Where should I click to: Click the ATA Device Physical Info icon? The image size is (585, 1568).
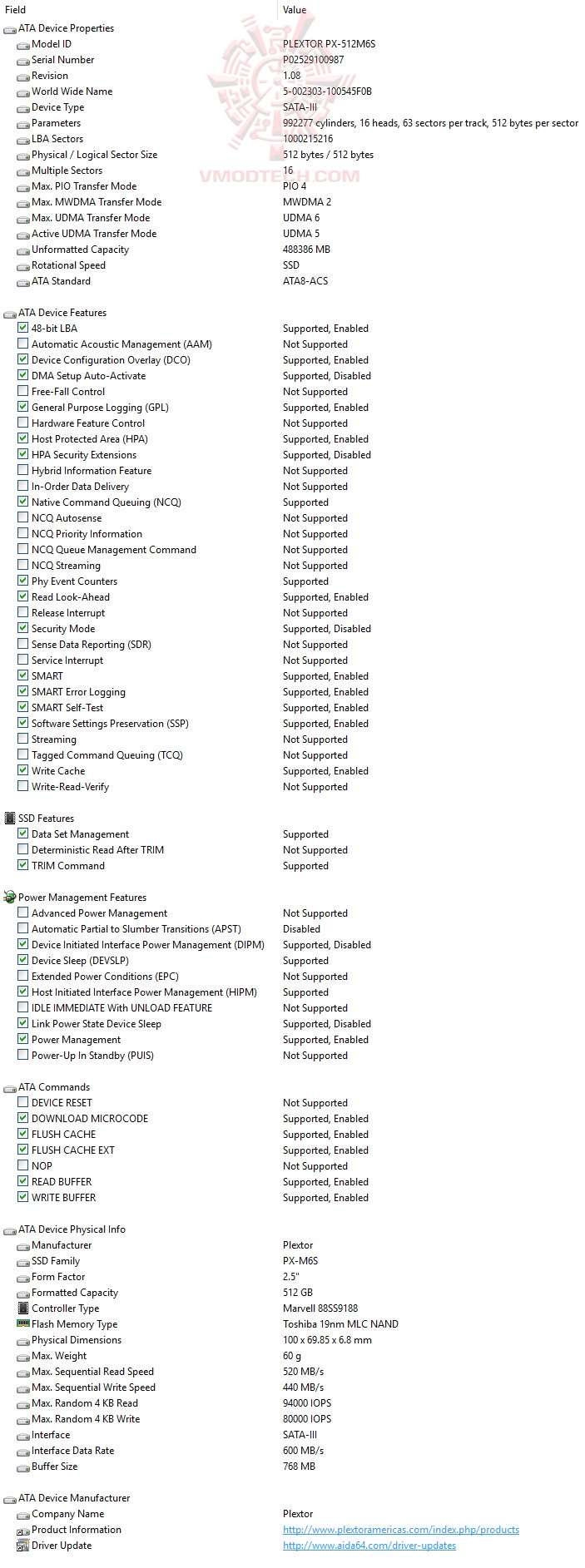click(x=10, y=1230)
